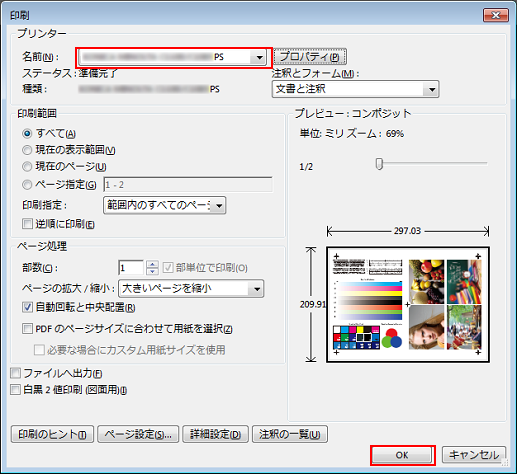This screenshot has height=474, width=517.
Task: Click the print preview thumbnail
Action: [x=408, y=305]
